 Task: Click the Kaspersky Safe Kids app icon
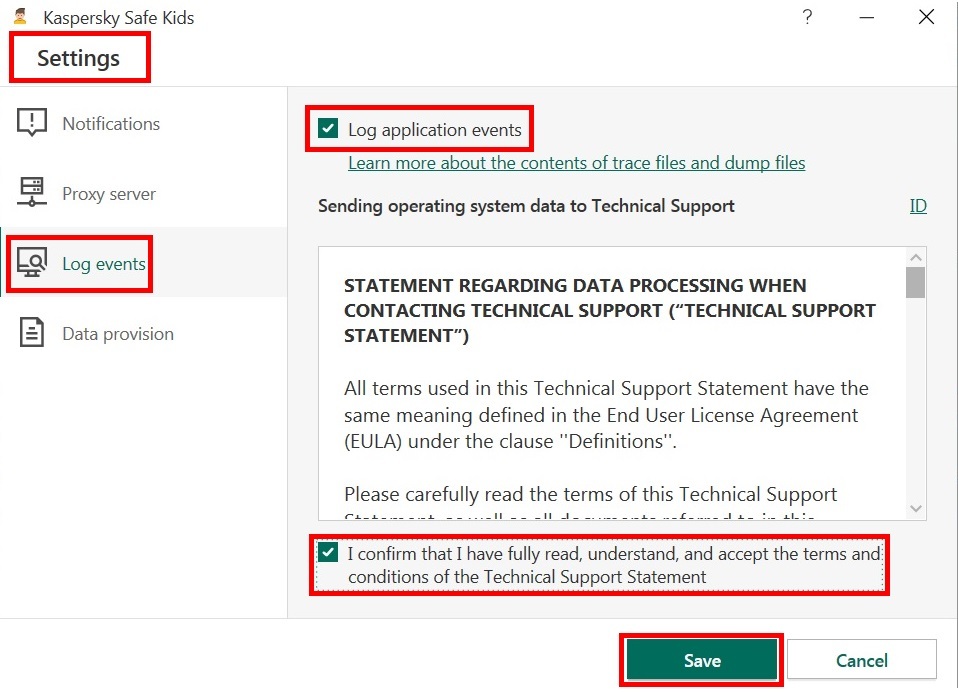(20, 16)
